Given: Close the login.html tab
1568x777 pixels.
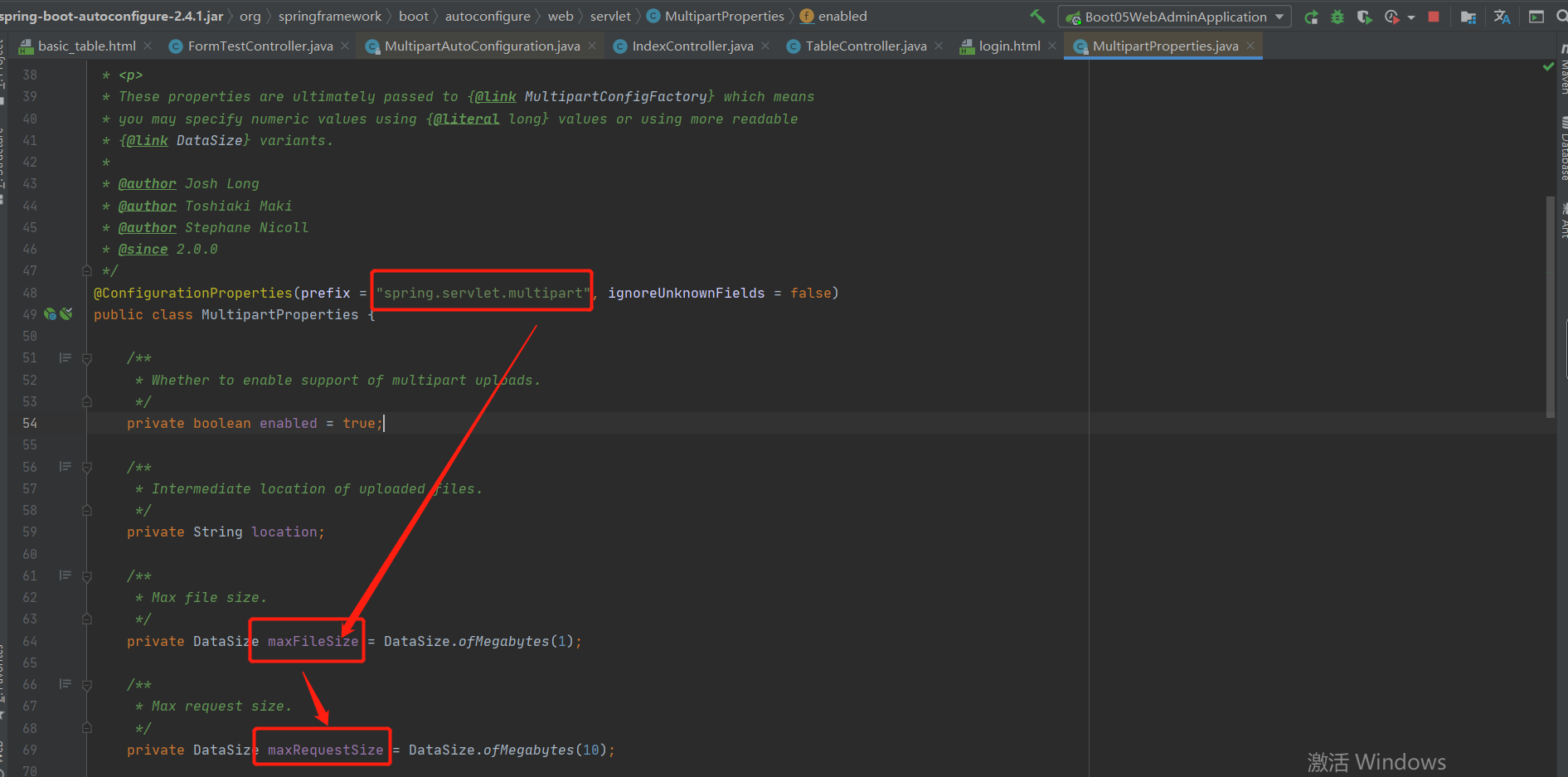Looking at the screenshot, I should tap(1052, 46).
